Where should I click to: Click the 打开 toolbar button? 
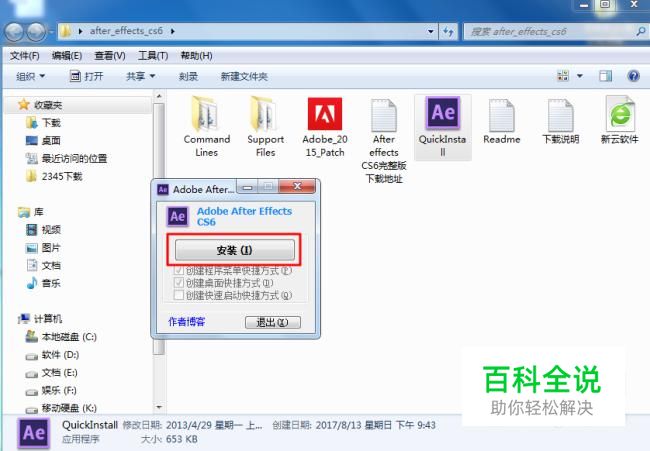point(86,76)
